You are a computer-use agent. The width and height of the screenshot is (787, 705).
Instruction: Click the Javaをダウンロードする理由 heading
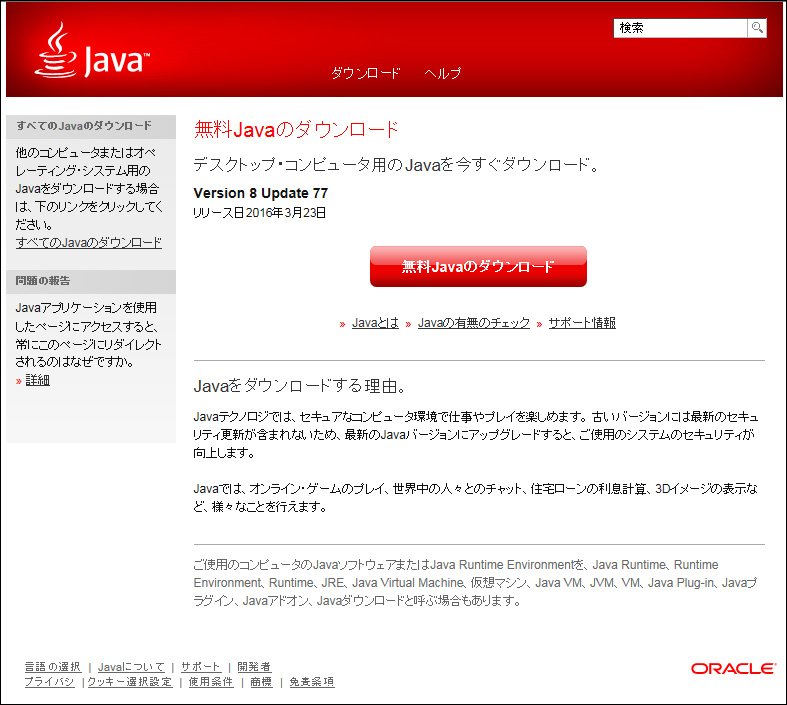tap(300, 386)
